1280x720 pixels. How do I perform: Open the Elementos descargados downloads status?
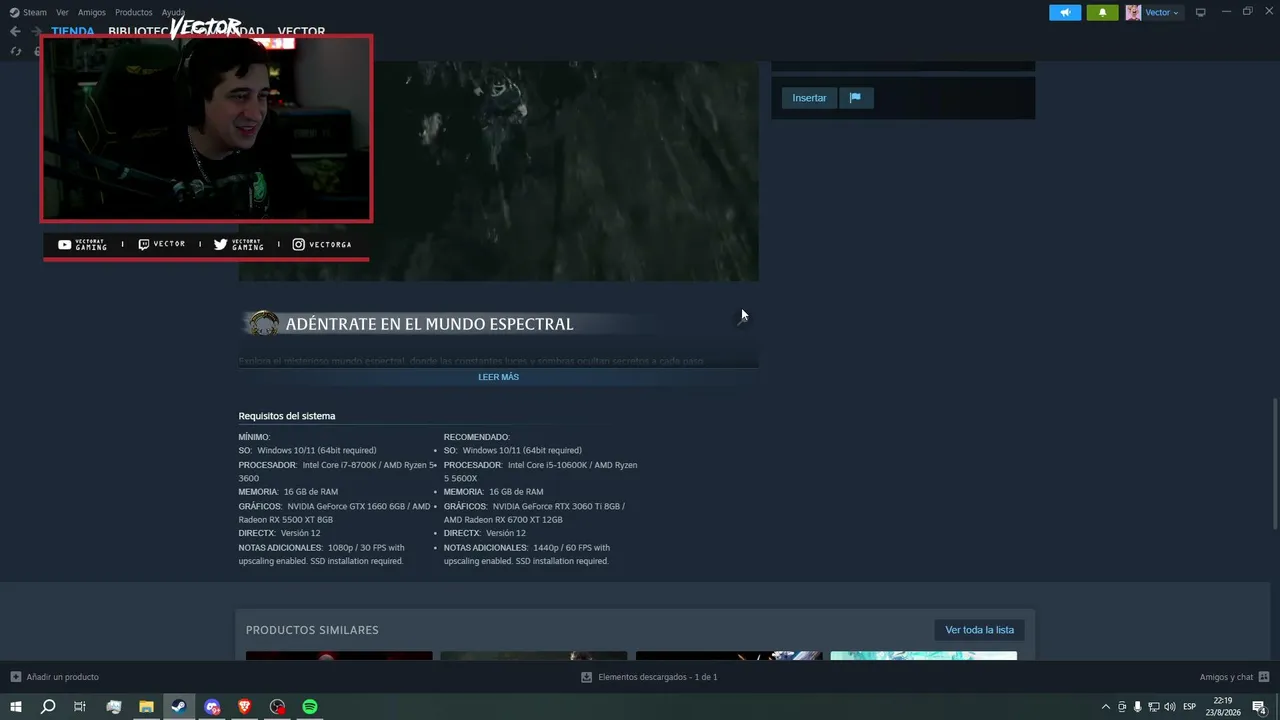(649, 677)
